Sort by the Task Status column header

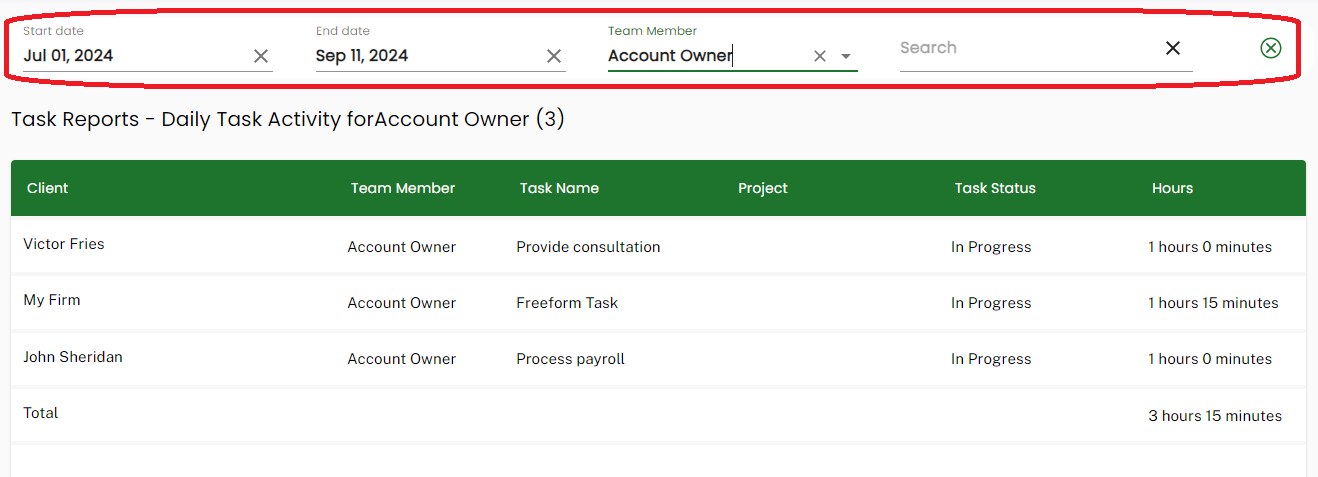[x=995, y=188]
